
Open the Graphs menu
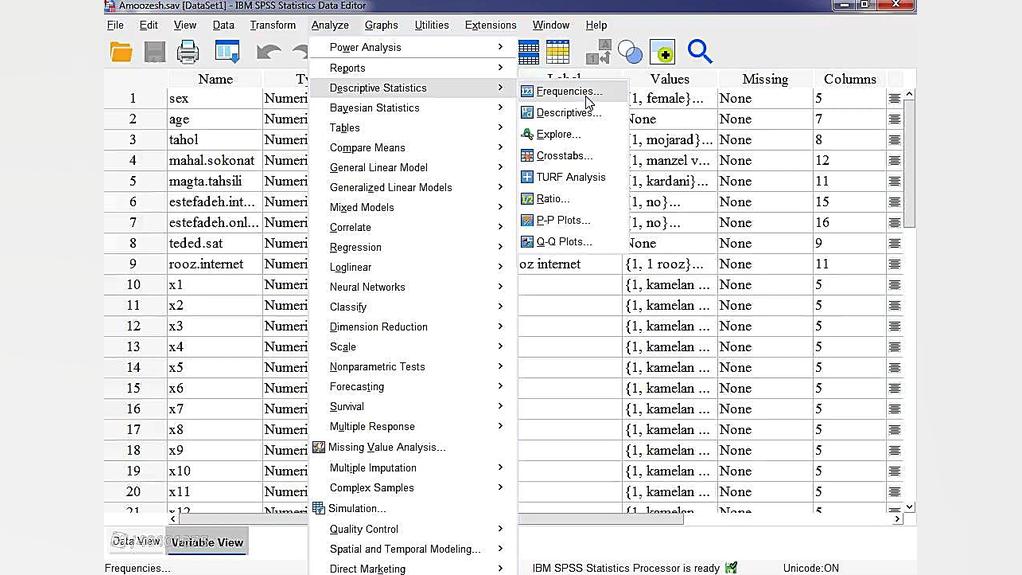pos(381,25)
